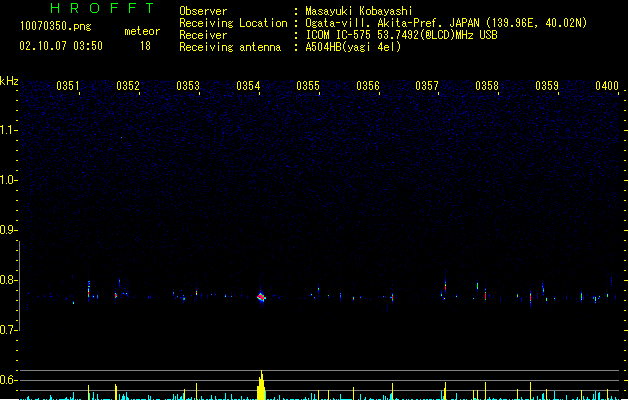Click the 0354 time marker
Screen dimensions: 629x400
[248, 86]
